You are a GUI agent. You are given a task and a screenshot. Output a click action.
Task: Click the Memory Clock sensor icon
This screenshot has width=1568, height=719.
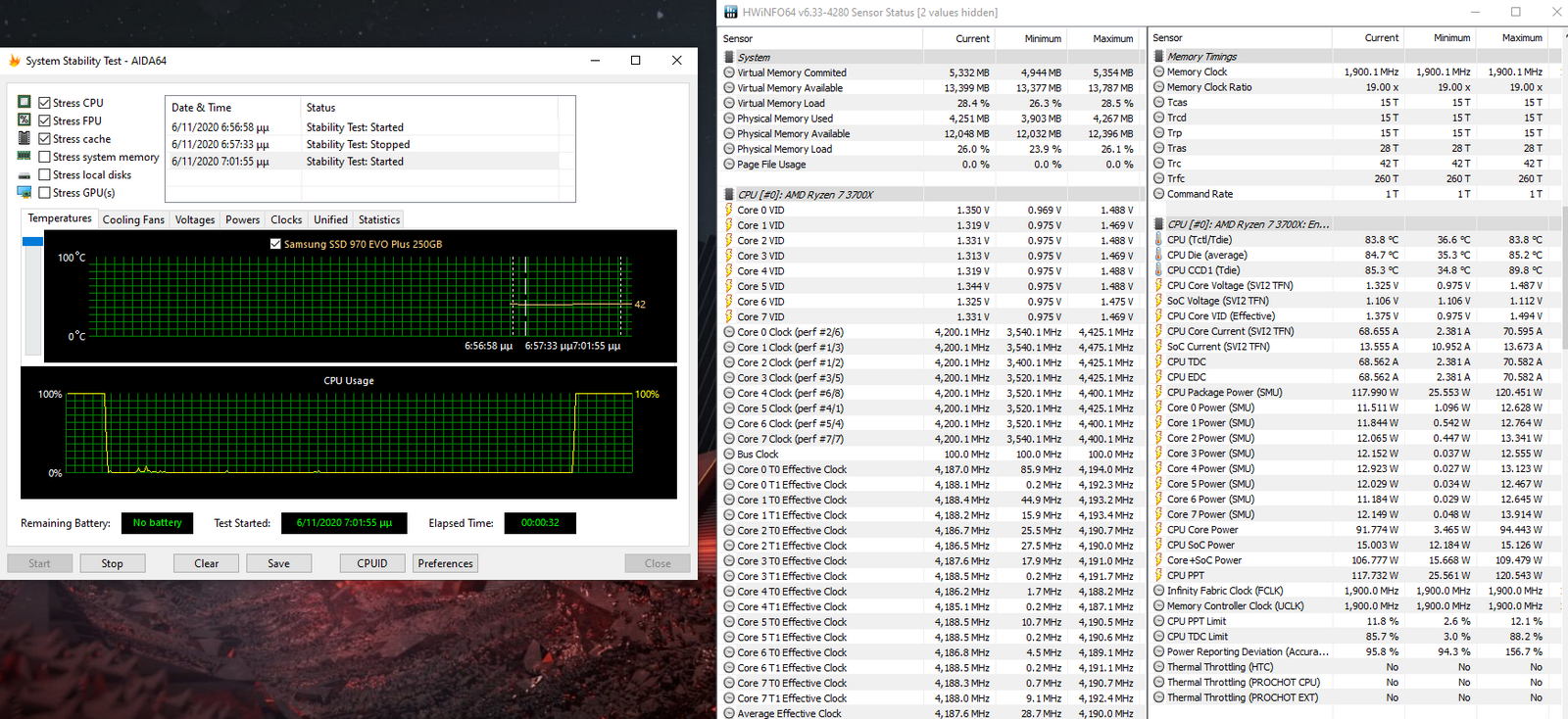coord(1158,72)
